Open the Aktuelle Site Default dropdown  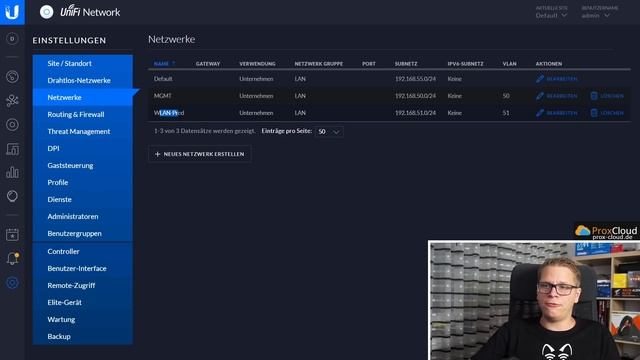(x=551, y=16)
